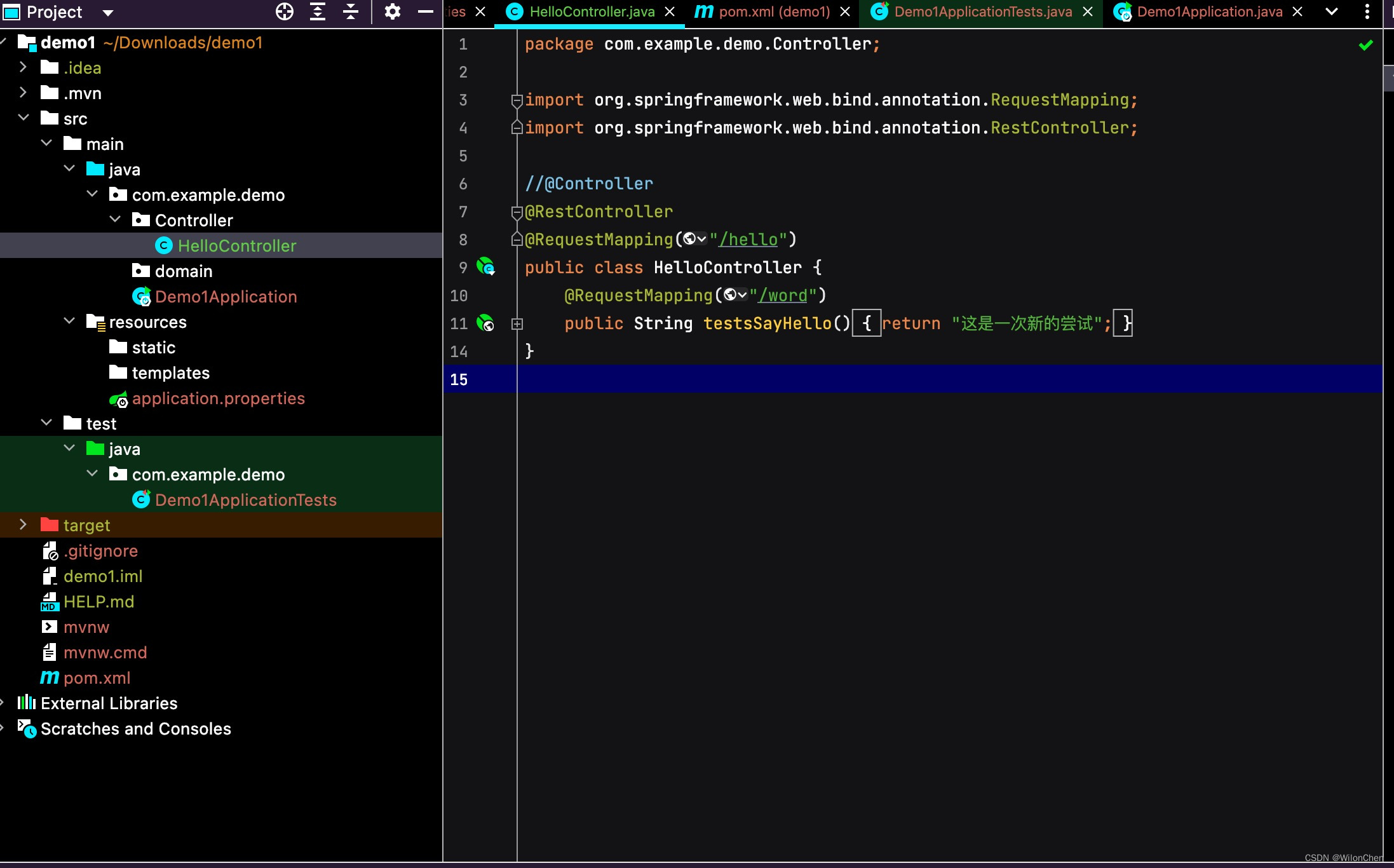This screenshot has width=1394, height=868.
Task: Click the /hello URL link in RequestMapping
Action: click(748, 240)
